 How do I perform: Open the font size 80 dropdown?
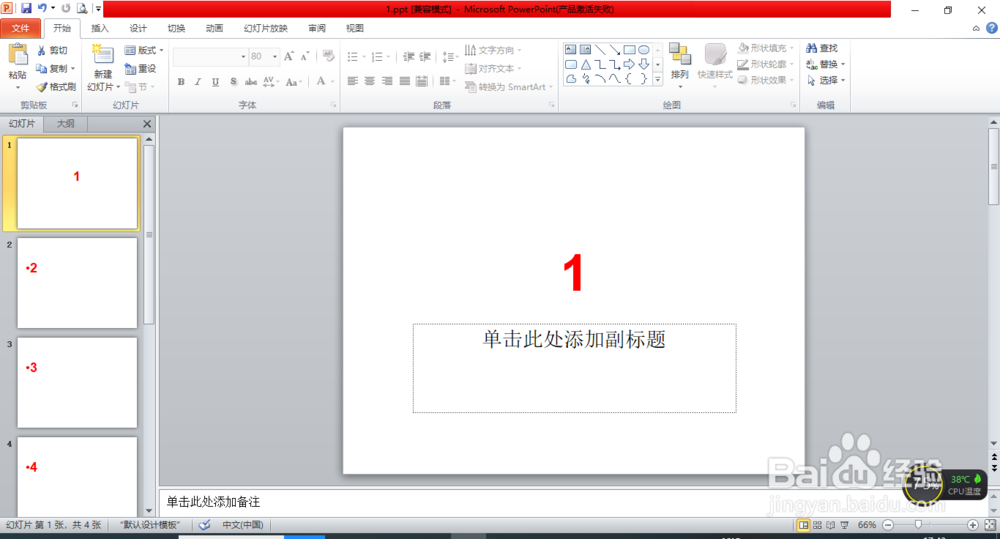pyautogui.click(x=275, y=57)
